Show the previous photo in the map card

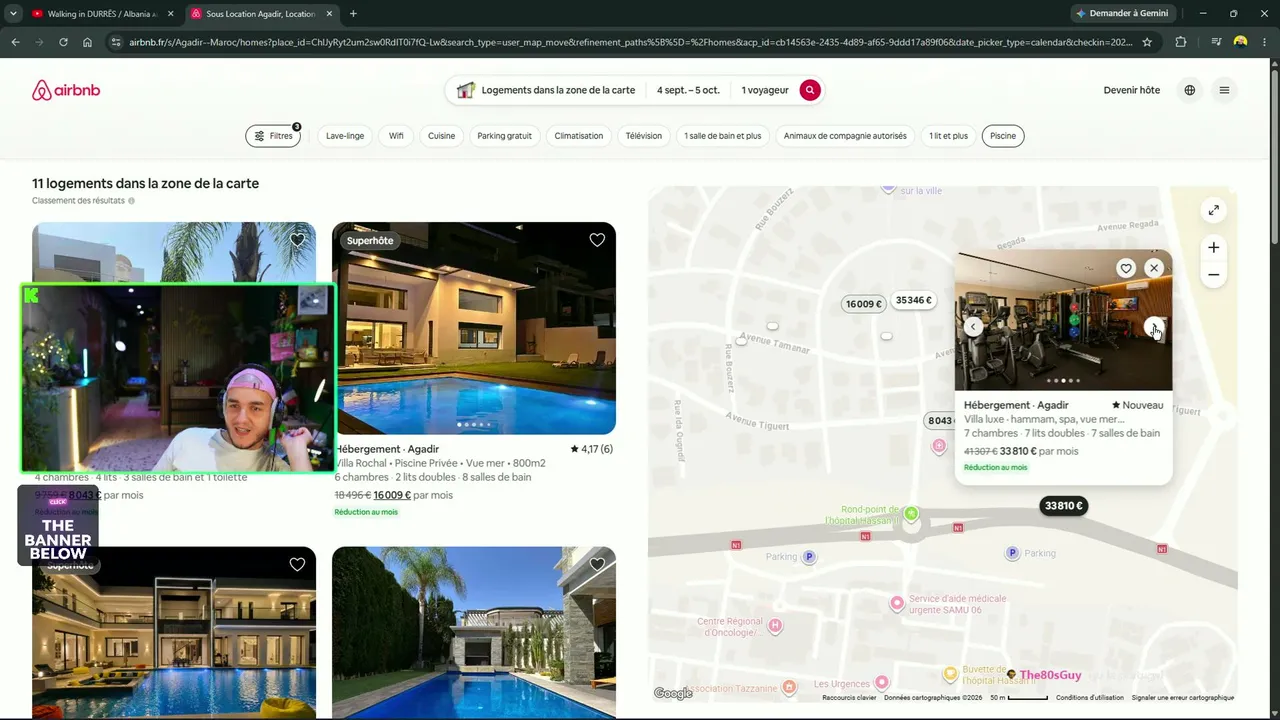(x=973, y=327)
